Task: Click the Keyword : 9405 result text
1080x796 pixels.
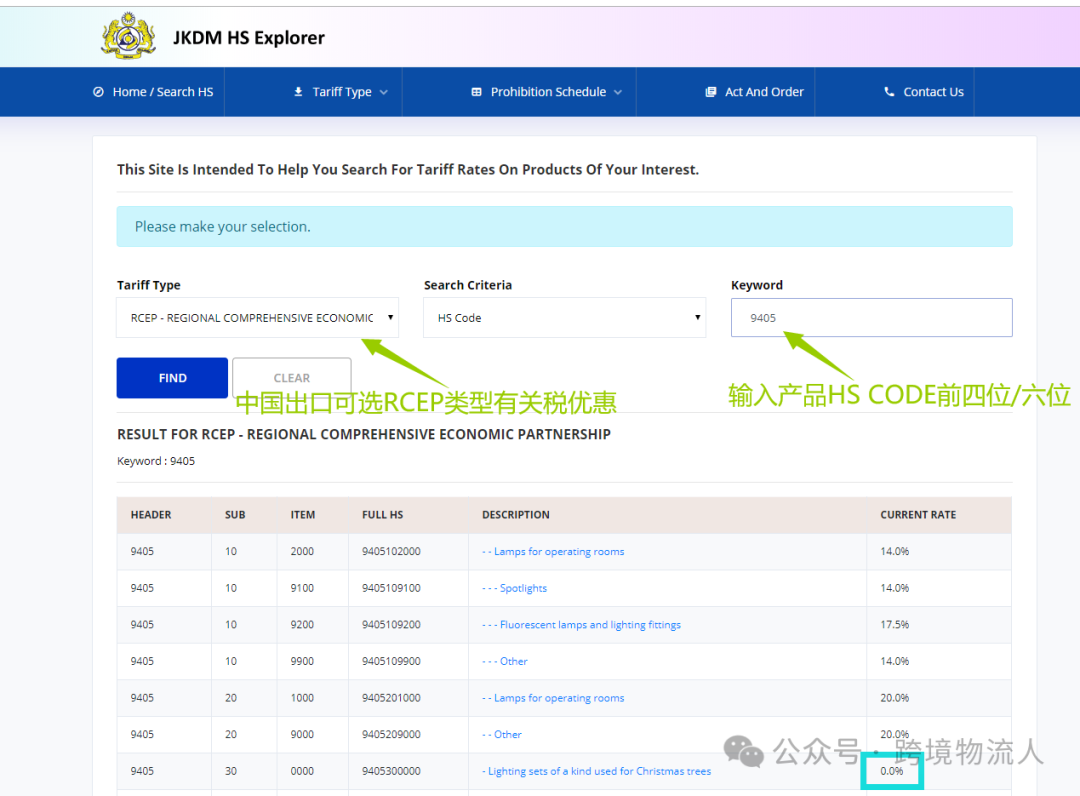Action: (x=156, y=461)
